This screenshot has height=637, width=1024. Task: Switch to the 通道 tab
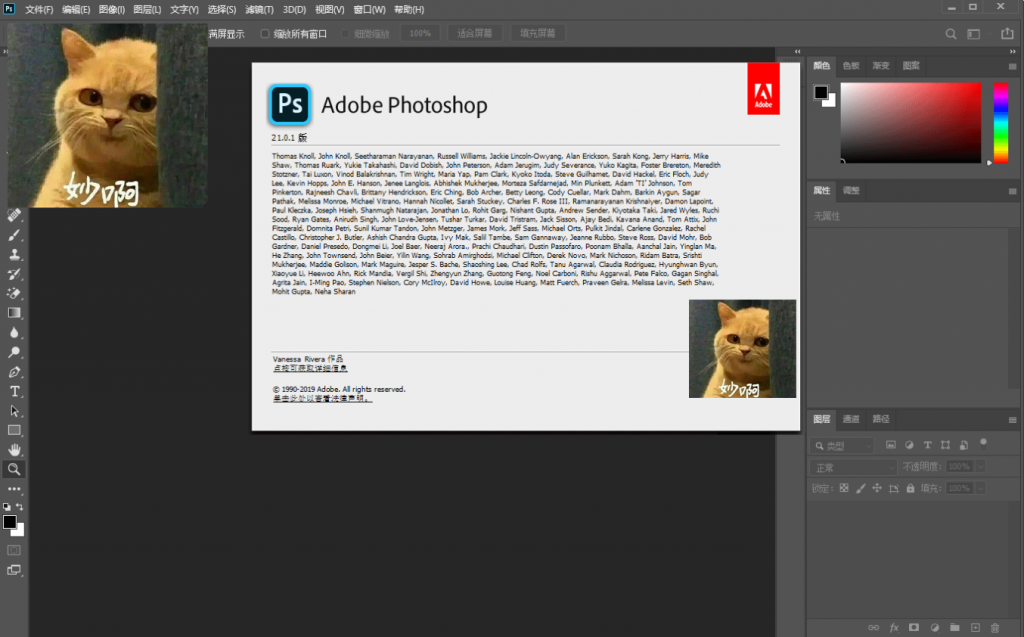pos(851,419)
